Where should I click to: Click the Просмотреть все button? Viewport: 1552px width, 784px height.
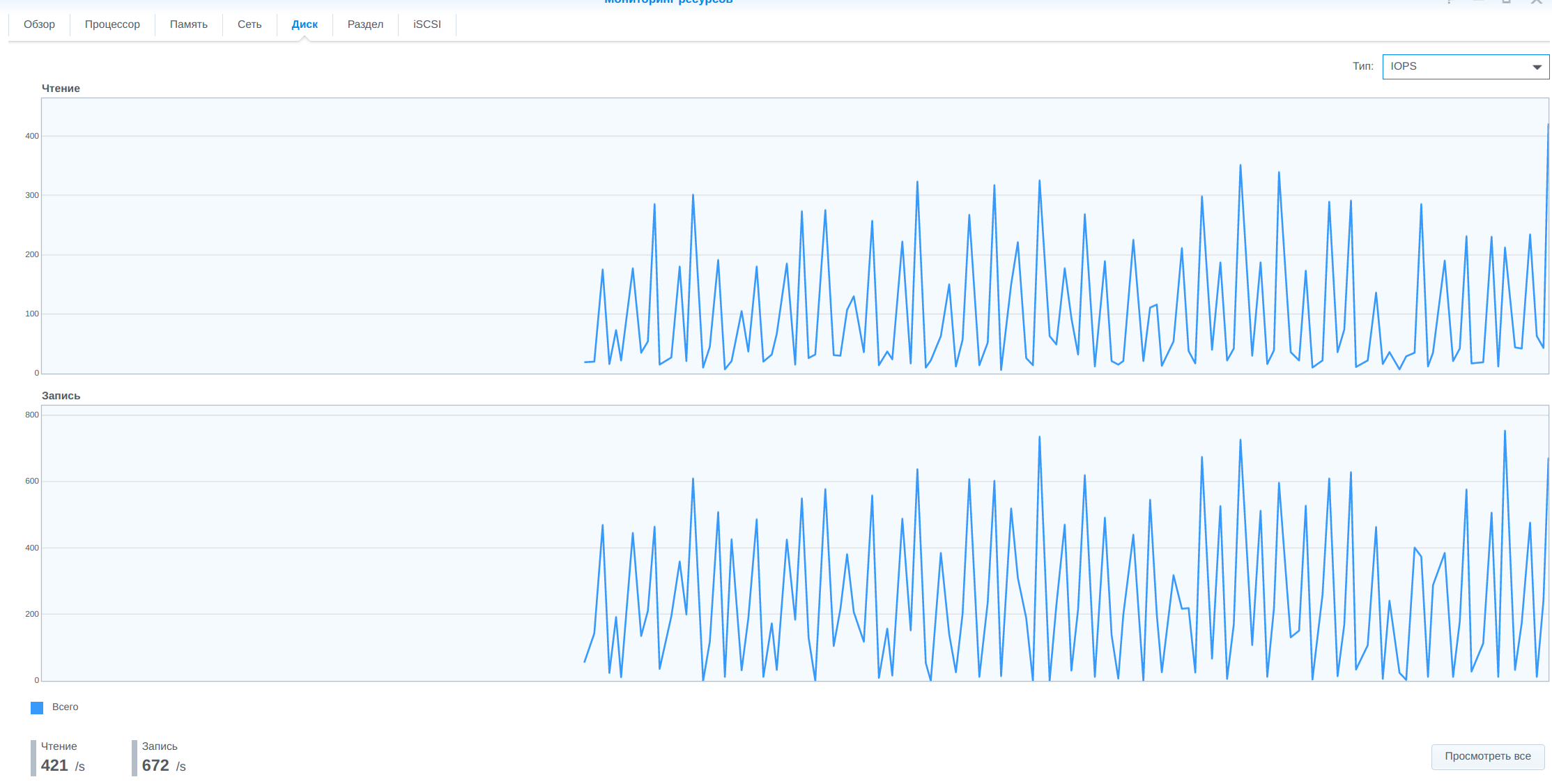click(1488, 756)
